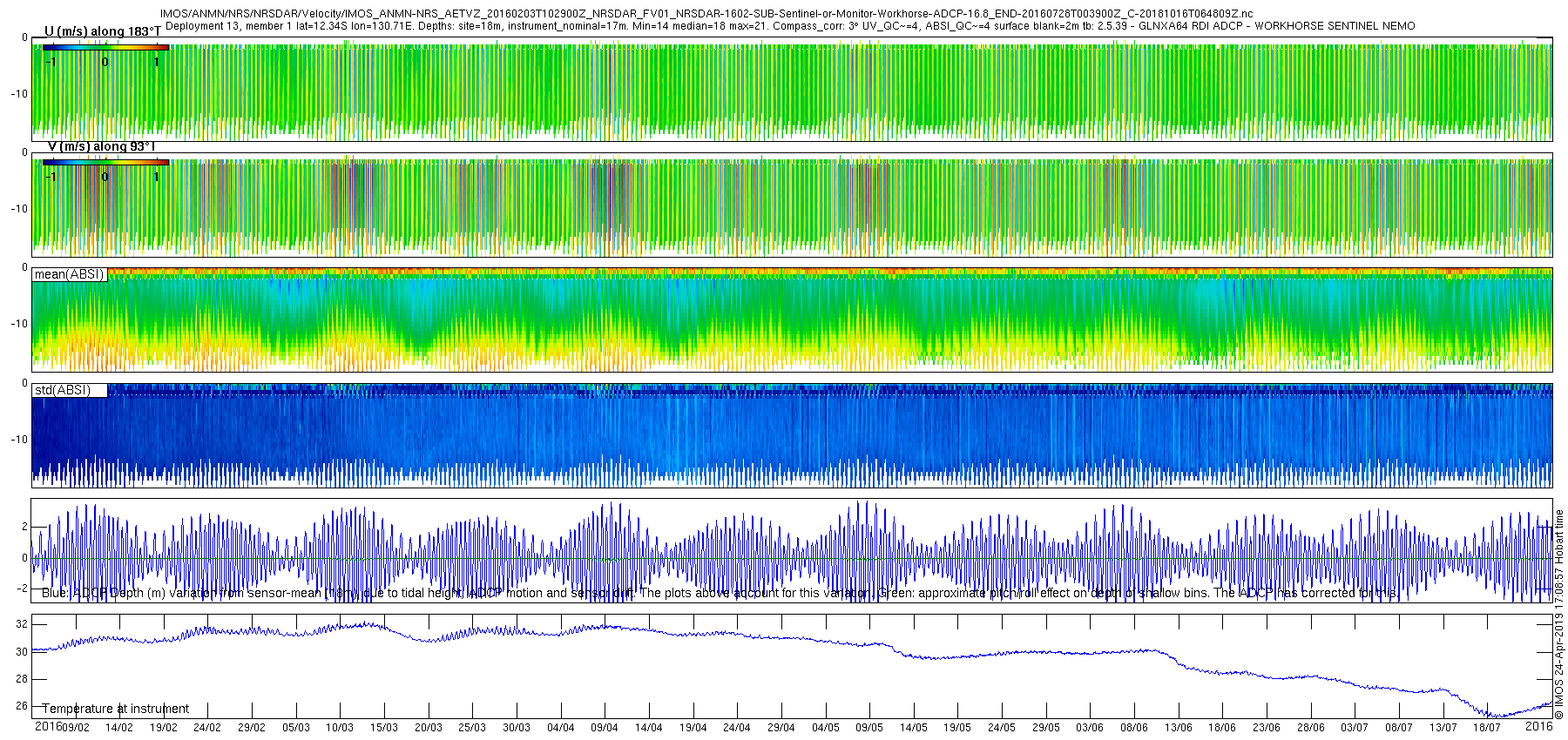Click the '14/05' date tick label

914,728
